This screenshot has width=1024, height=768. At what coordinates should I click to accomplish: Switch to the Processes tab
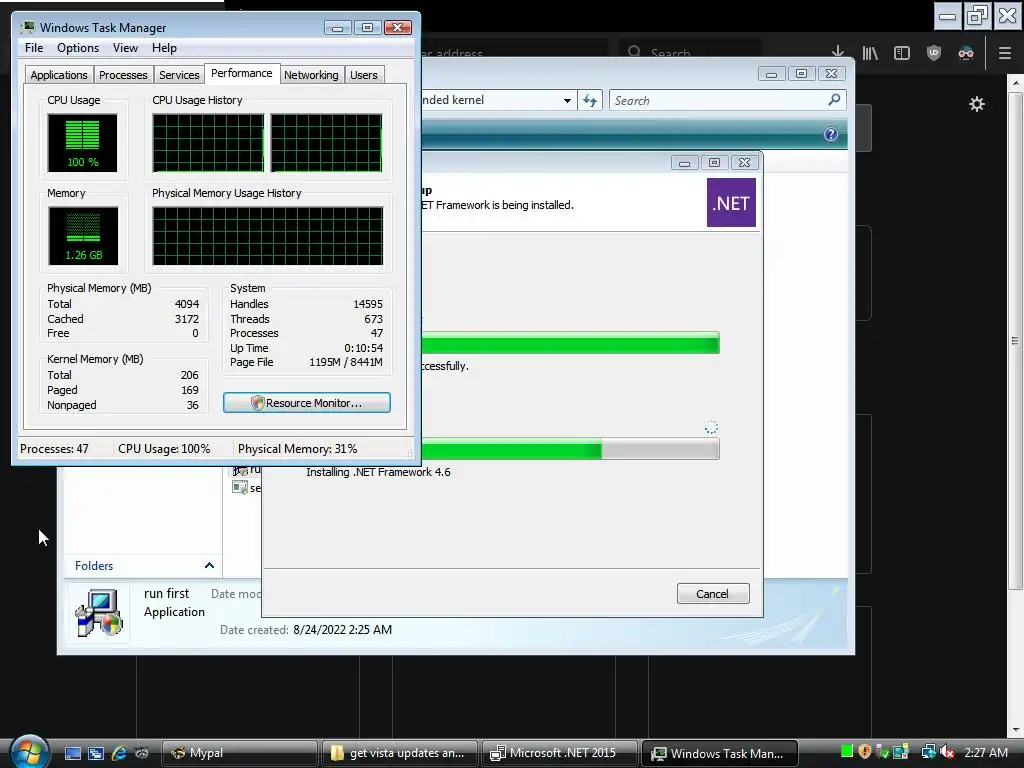click(123, 75)
